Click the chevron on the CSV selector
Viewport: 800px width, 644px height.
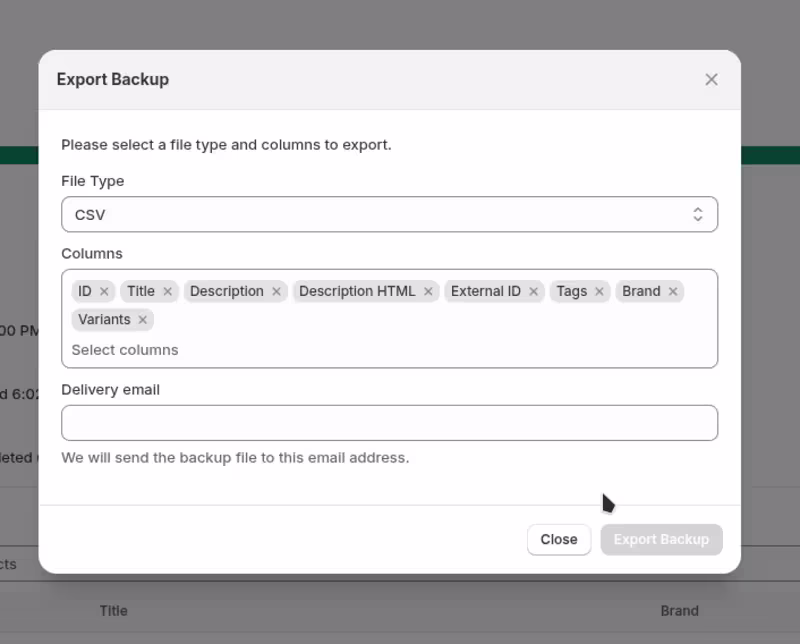(697, 214)
